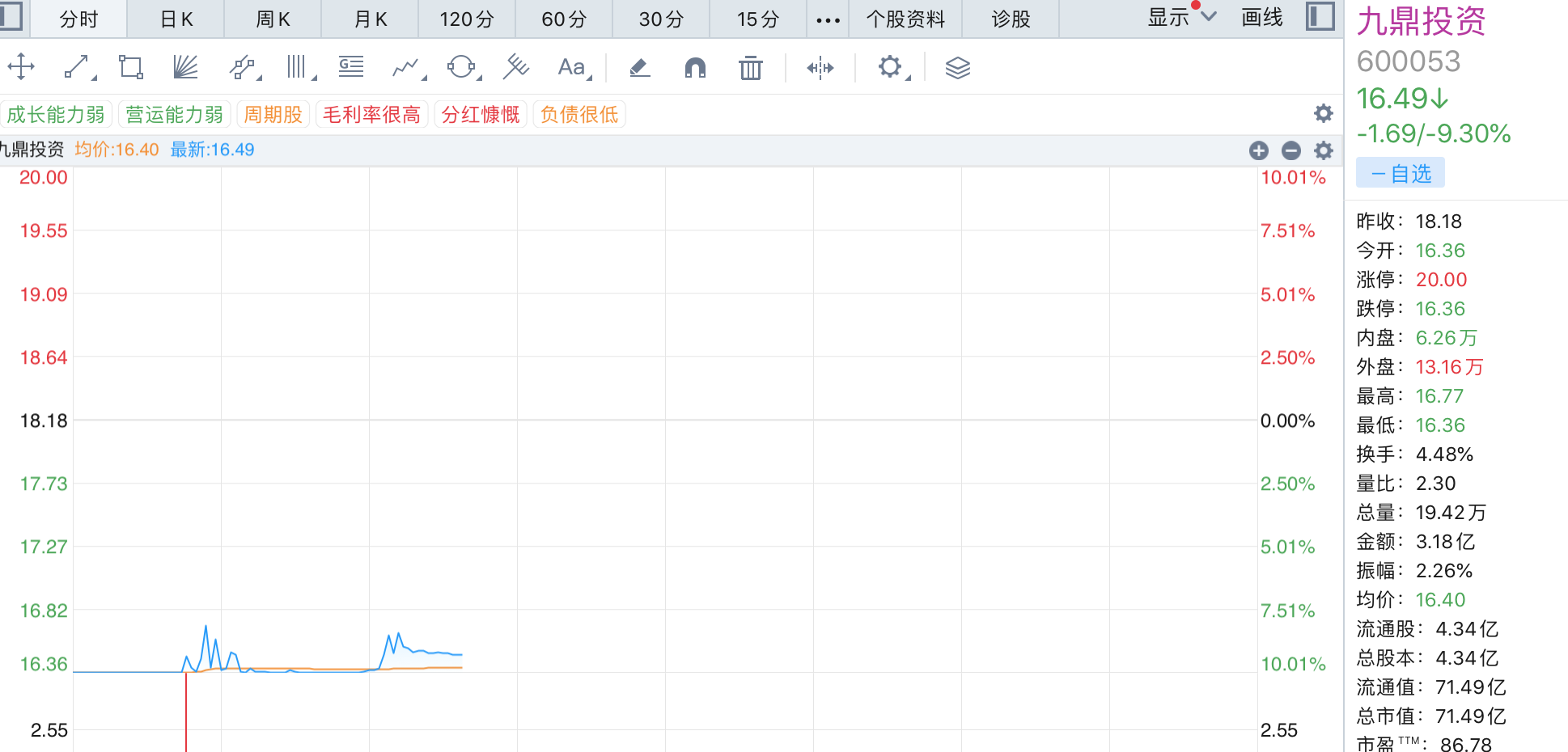Open 个股资料 stock info

coord(905,19)
